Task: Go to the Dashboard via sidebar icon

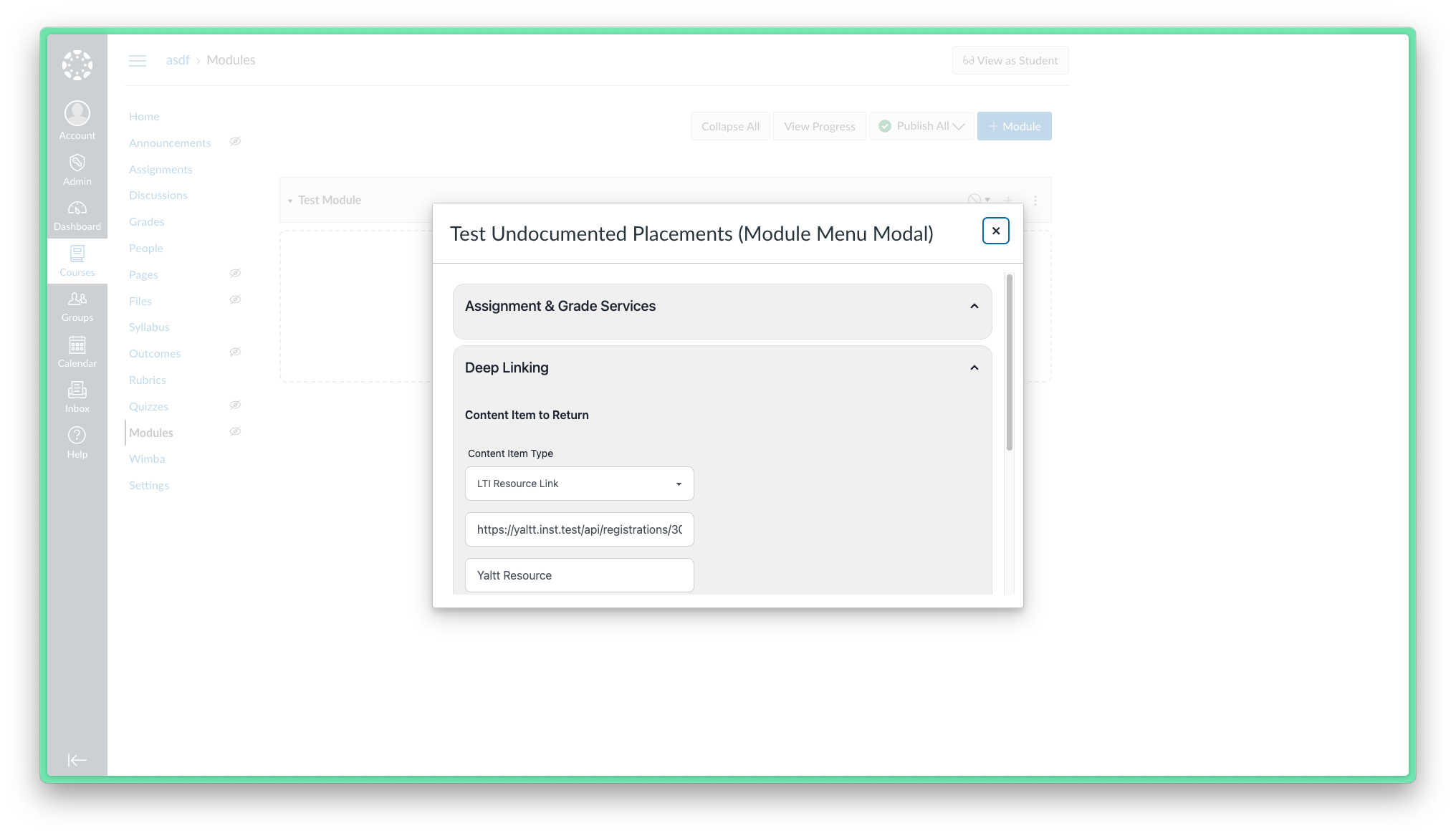Action: pyautogui.click(x=77, y=215)
